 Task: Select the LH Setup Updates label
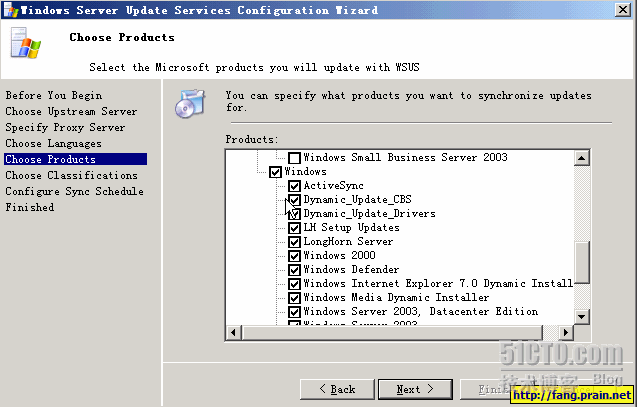click(x=351, y=228)
